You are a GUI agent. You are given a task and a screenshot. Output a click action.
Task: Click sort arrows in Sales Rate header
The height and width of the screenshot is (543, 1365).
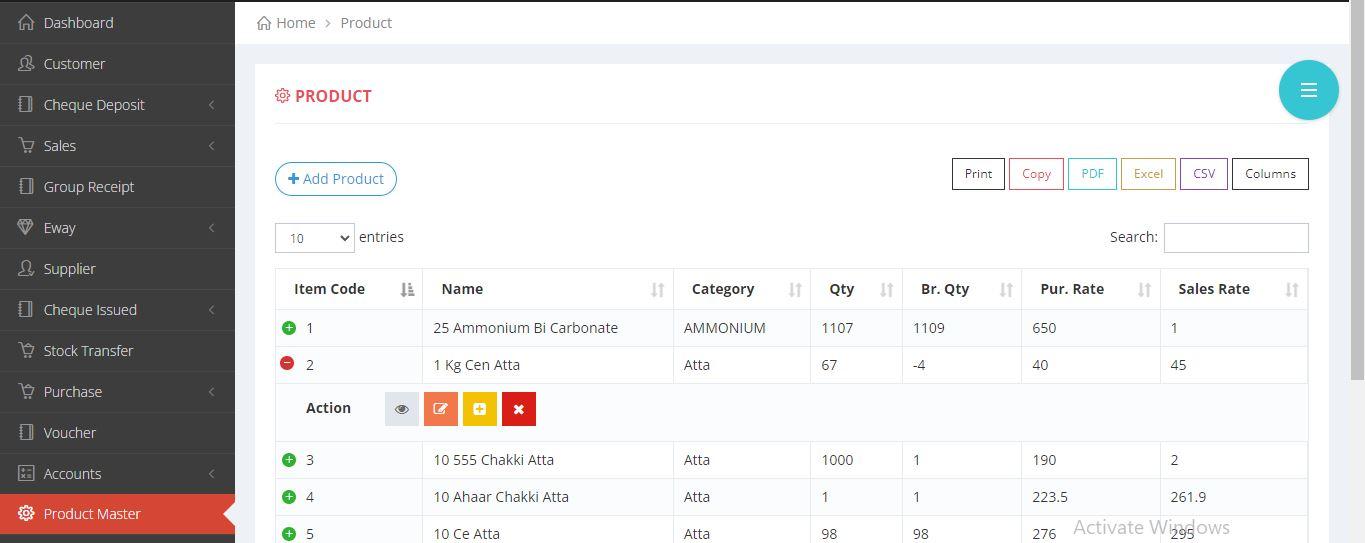tap(1291, 289)
